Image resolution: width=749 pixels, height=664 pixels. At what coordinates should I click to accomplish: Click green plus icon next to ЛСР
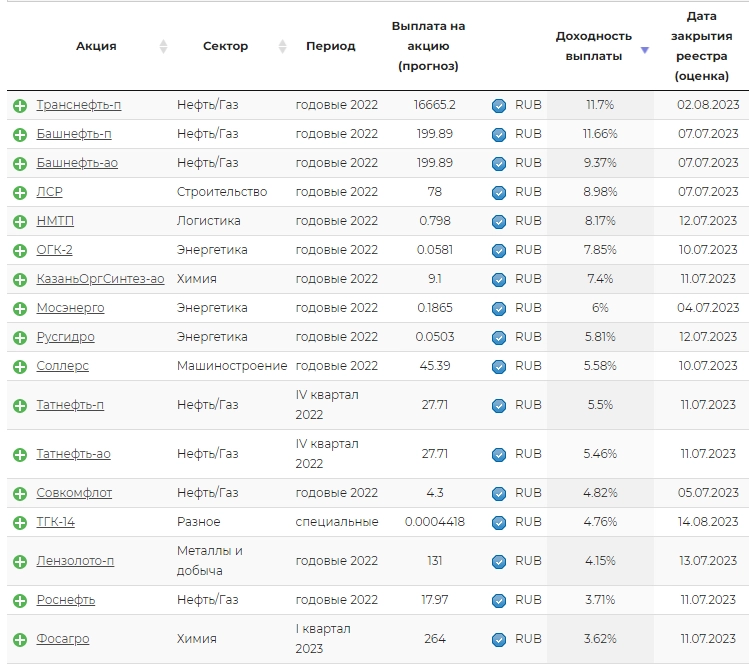point(19,193)
